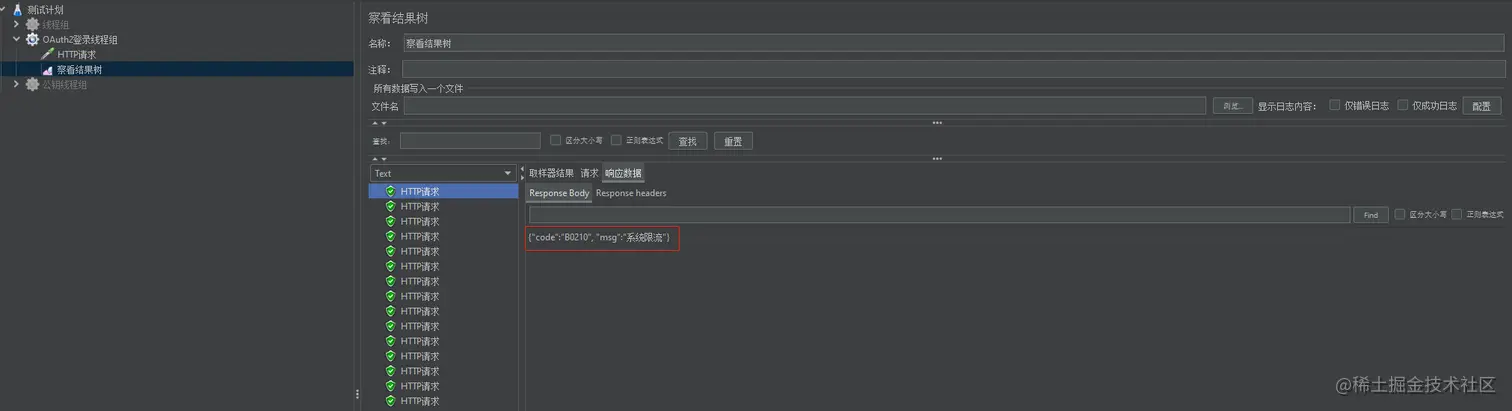Viewport: 1512px width, 411px height.
Task: Switch to the 请求 tab
Action: pos(589,173)
